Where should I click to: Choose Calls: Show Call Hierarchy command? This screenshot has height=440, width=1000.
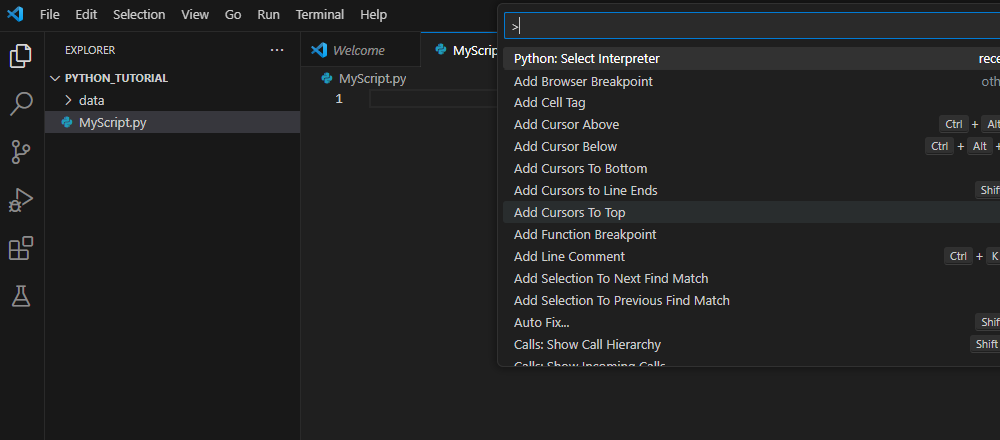tap(751, 344)
